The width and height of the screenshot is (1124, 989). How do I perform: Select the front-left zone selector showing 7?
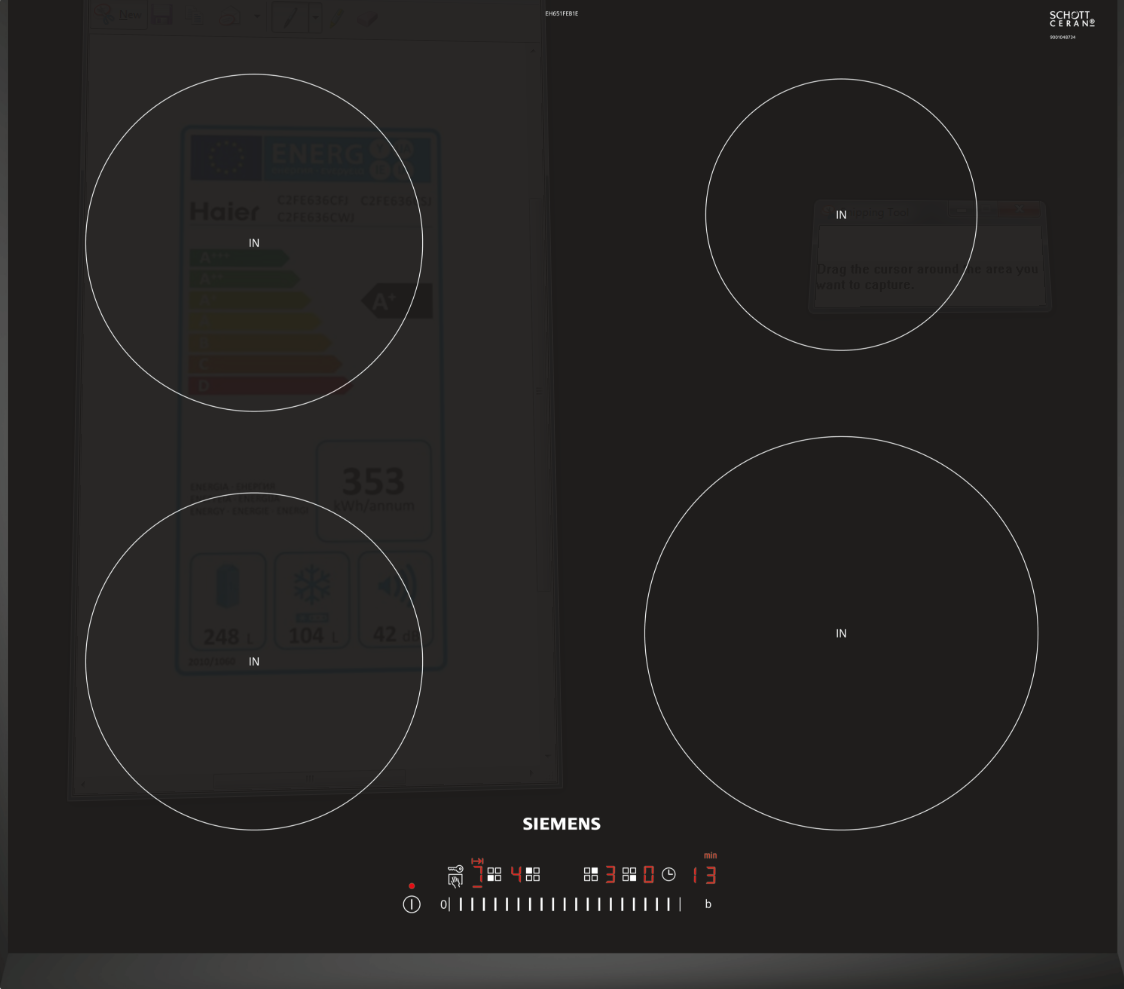tap(494, 874)
